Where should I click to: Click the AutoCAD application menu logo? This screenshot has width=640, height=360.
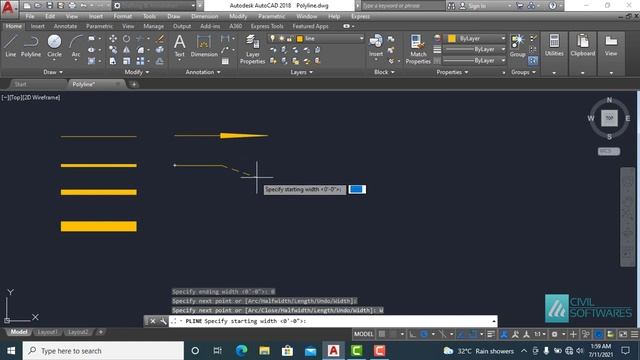point(8,7)
